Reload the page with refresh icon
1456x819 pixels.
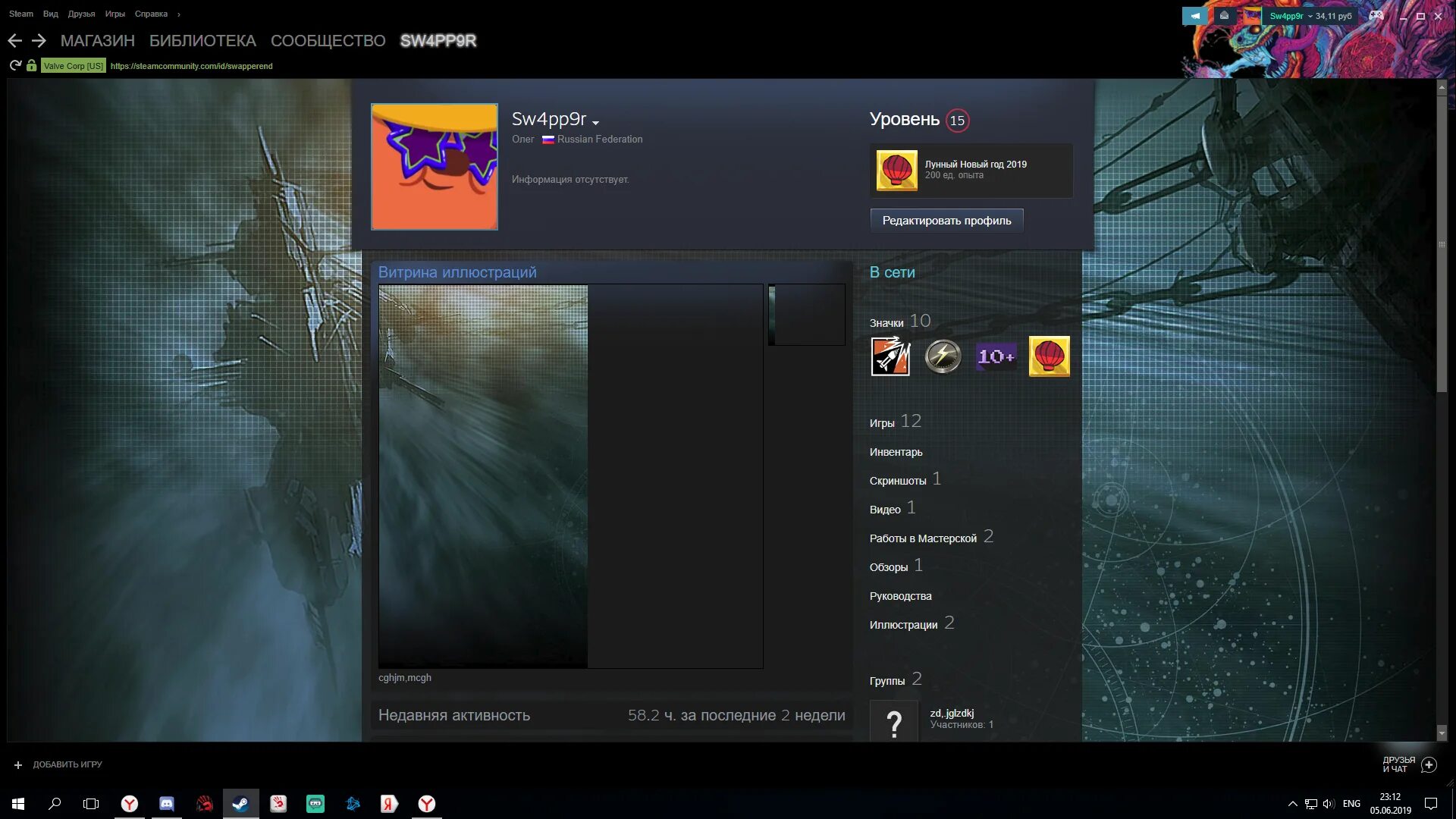pyautogui.click(x=15, y=66)
